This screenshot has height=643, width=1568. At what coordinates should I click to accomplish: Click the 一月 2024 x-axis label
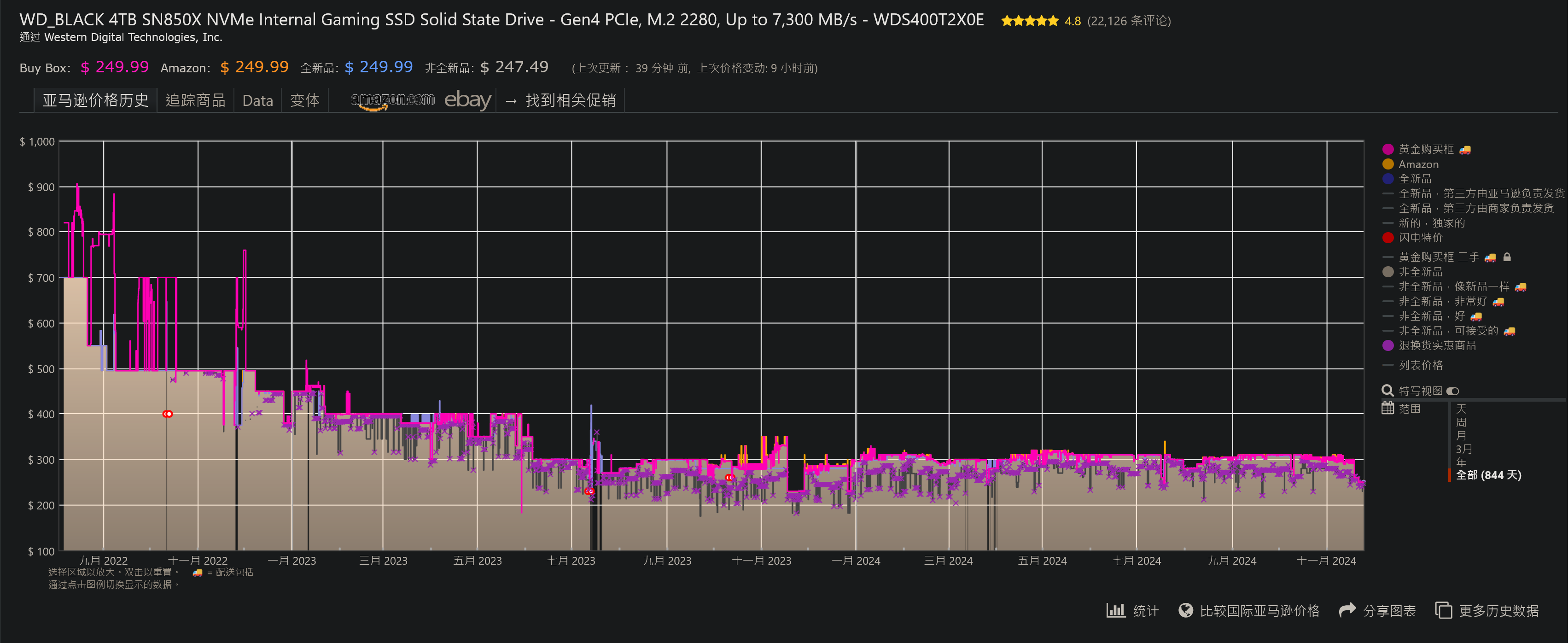click(856, 561)
